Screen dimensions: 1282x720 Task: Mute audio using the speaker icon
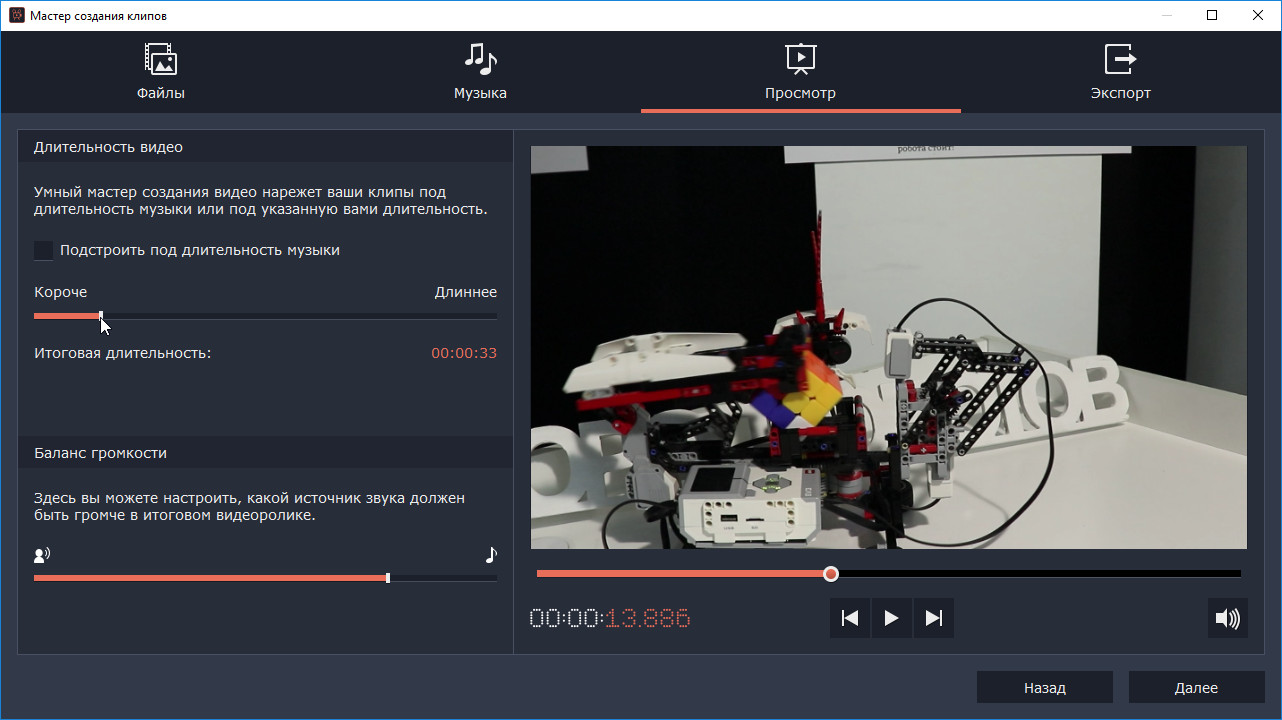click(1227, 618)
